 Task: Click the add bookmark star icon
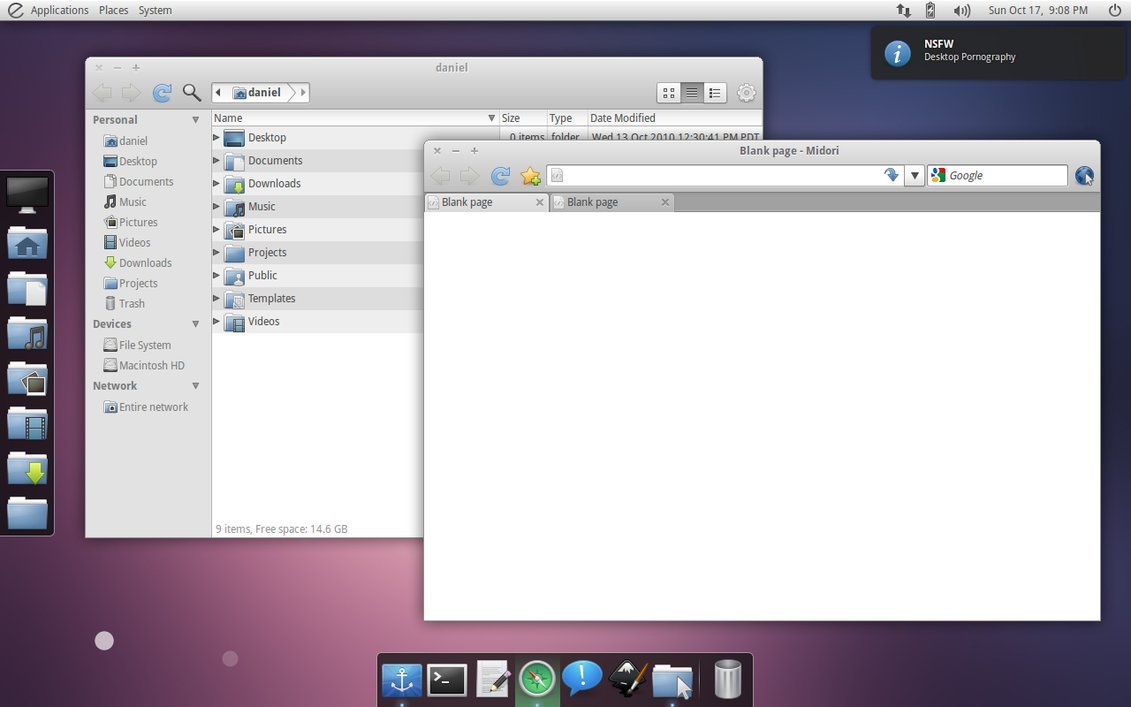pos(531,176)
